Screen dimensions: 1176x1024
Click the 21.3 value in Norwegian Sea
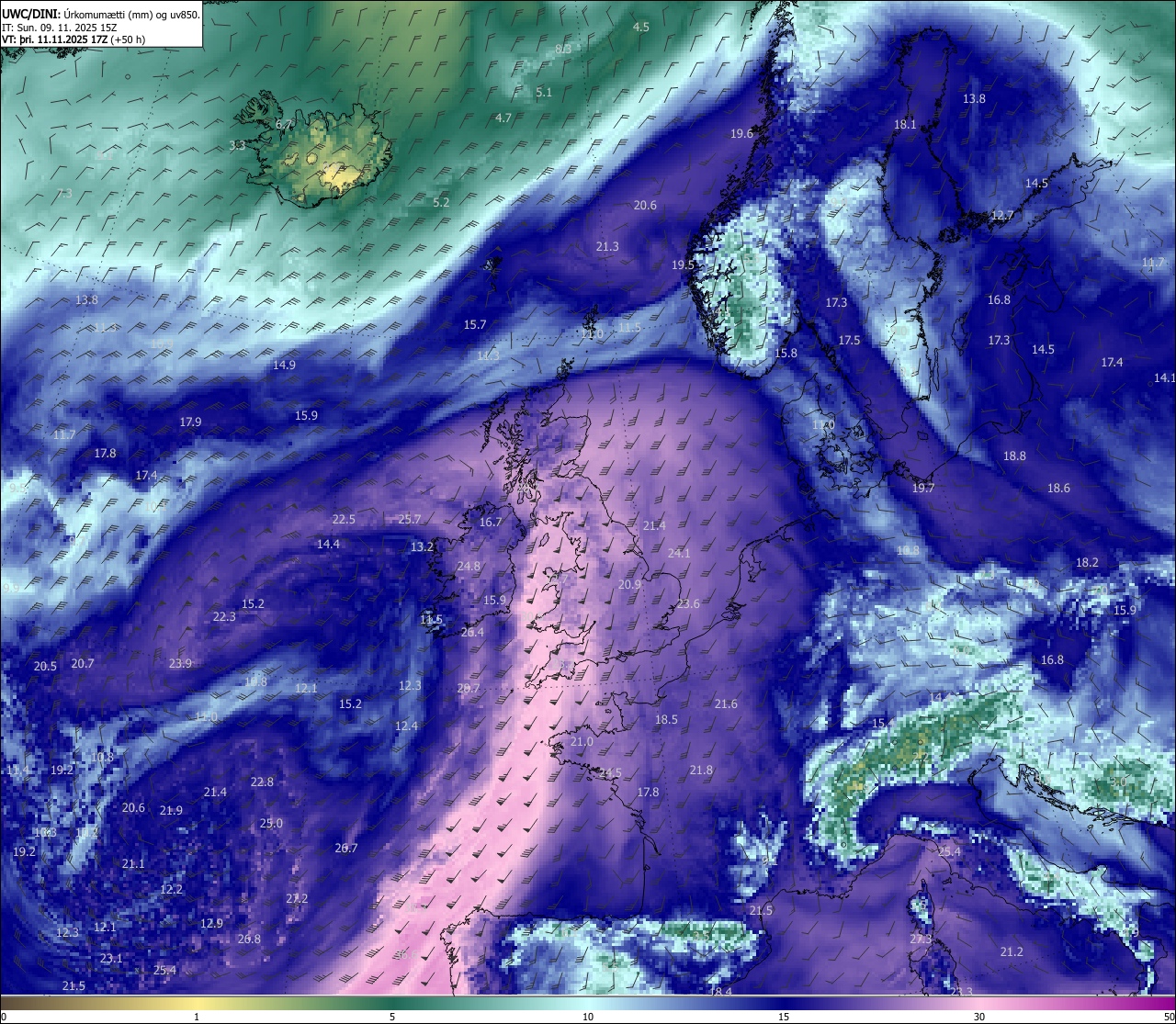coord(607,247)
